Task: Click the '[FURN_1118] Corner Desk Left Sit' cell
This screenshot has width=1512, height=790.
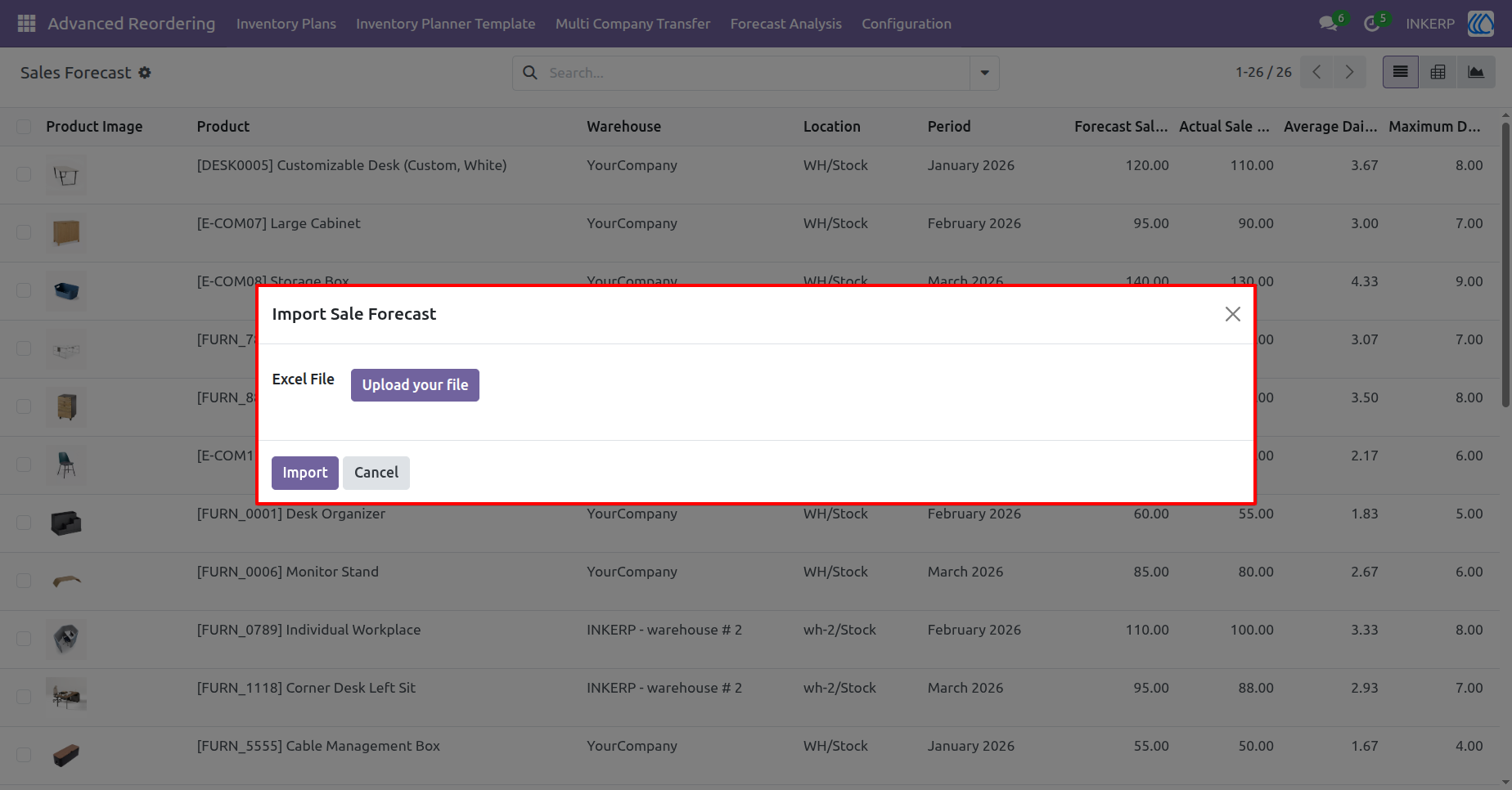Action: (x=306, y=688)
